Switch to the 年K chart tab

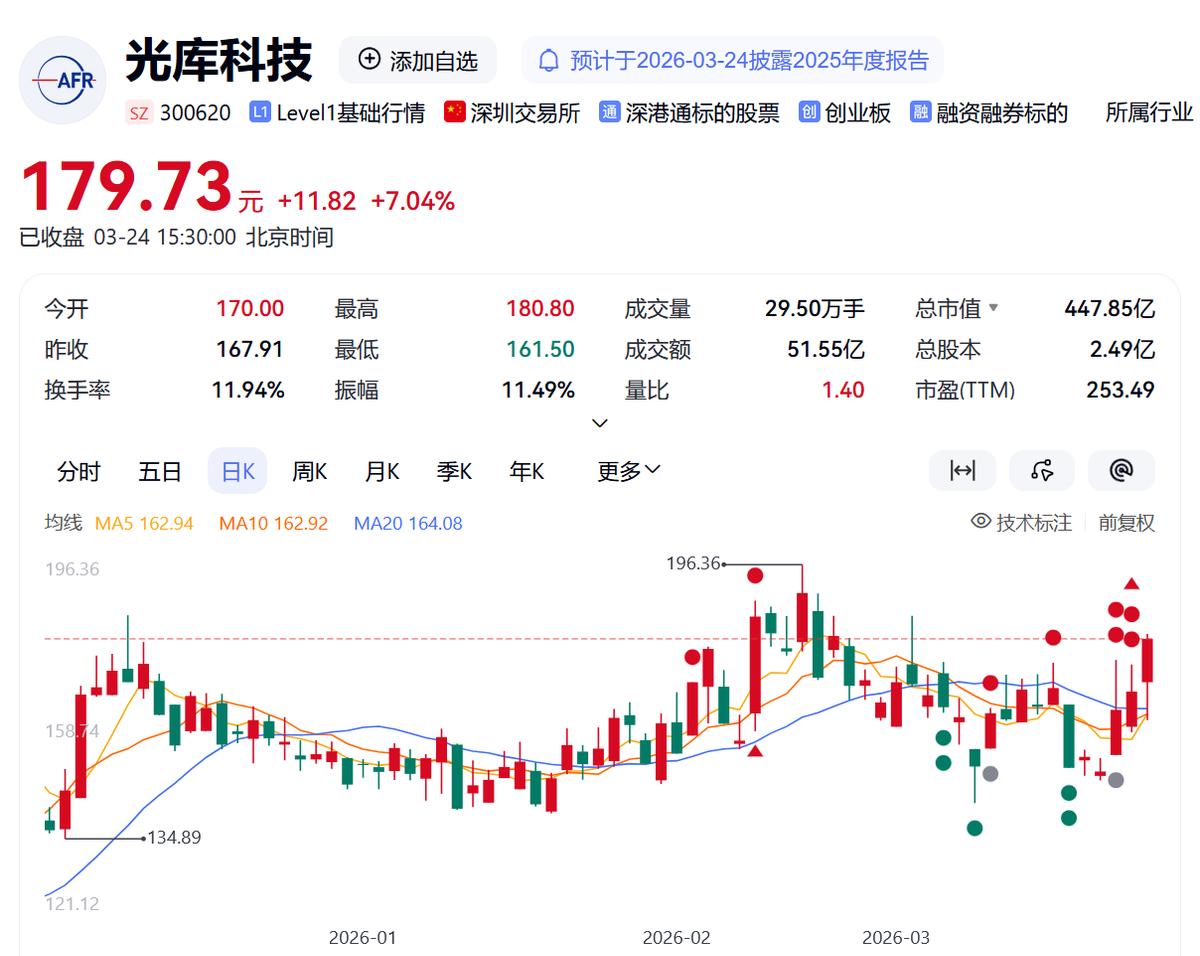(x=526, y=471)
